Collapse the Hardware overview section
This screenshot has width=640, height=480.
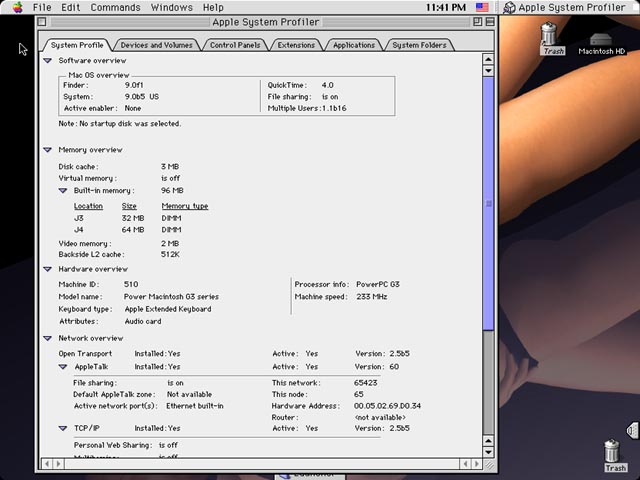47,269
